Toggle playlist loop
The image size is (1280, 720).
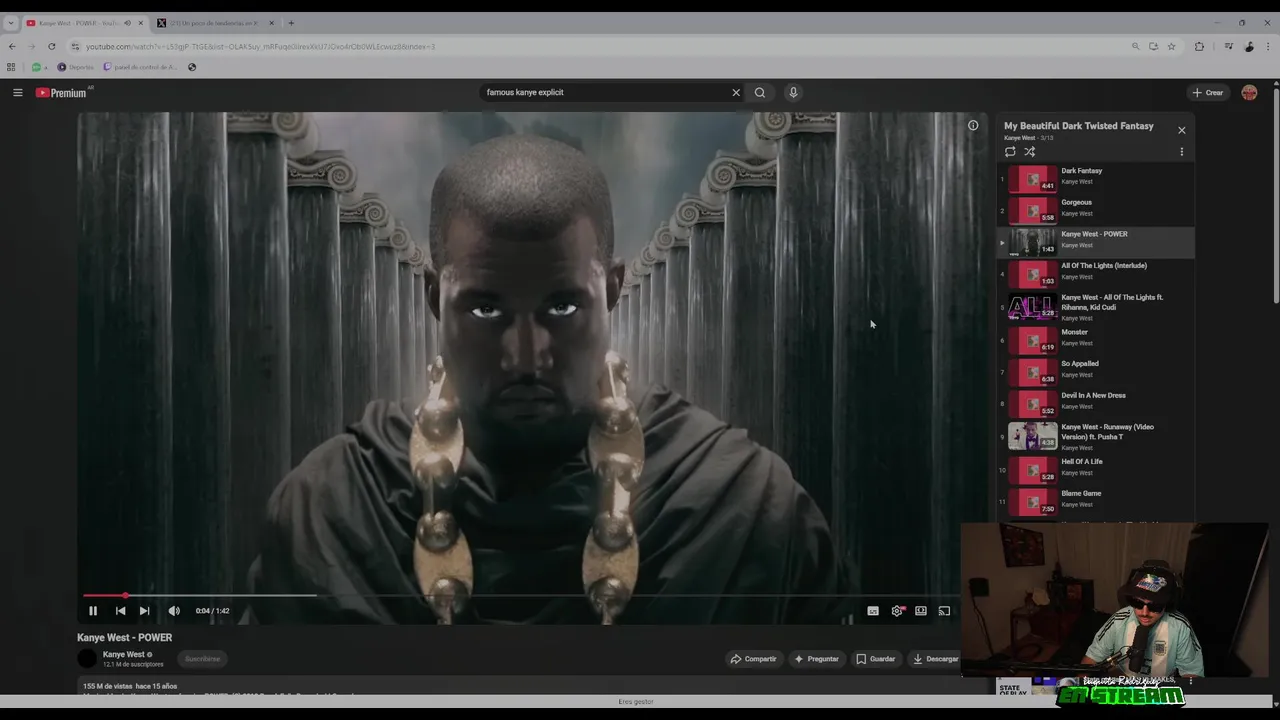point(1010,152)
